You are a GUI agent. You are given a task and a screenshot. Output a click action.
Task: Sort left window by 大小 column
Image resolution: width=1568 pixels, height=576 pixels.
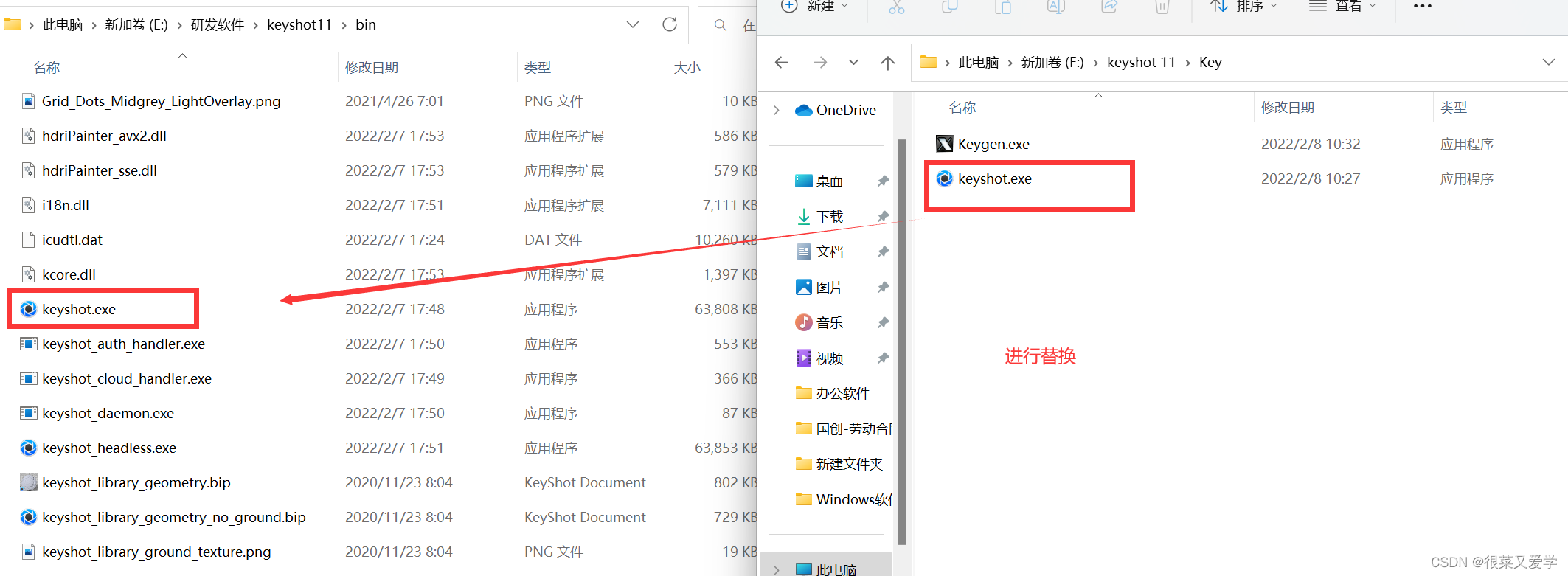pyautogui.click(x=687, y=68)
